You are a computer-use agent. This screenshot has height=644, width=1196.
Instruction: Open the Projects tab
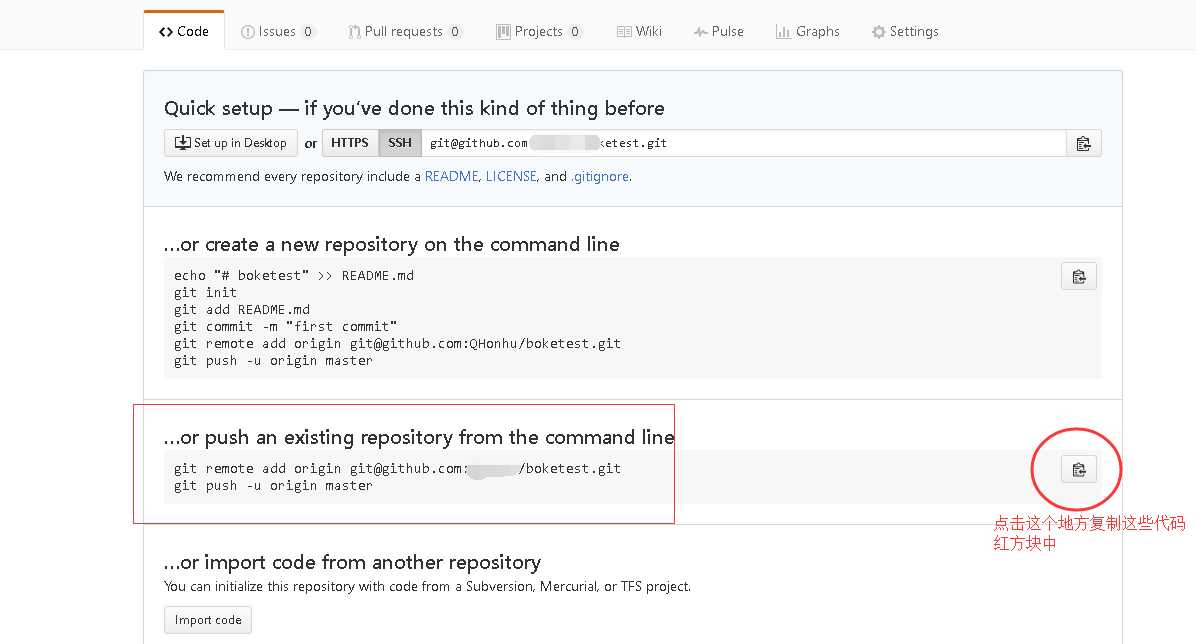click(x=538, y=31)
